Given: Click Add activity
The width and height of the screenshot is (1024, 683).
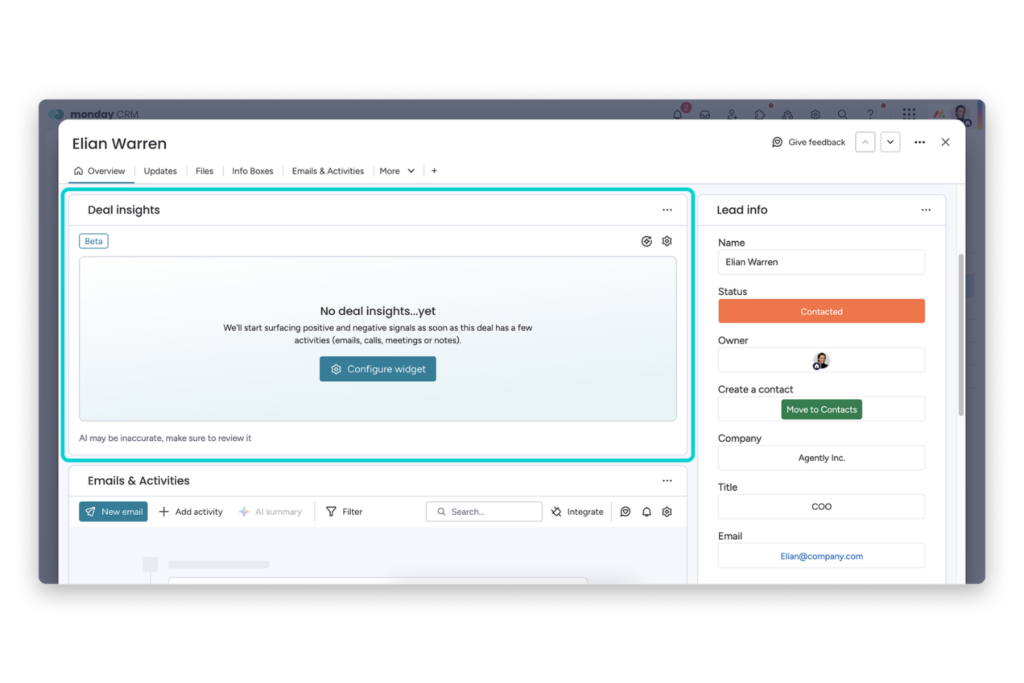Looking at the screenshot, I should click(x=191, y=512).
